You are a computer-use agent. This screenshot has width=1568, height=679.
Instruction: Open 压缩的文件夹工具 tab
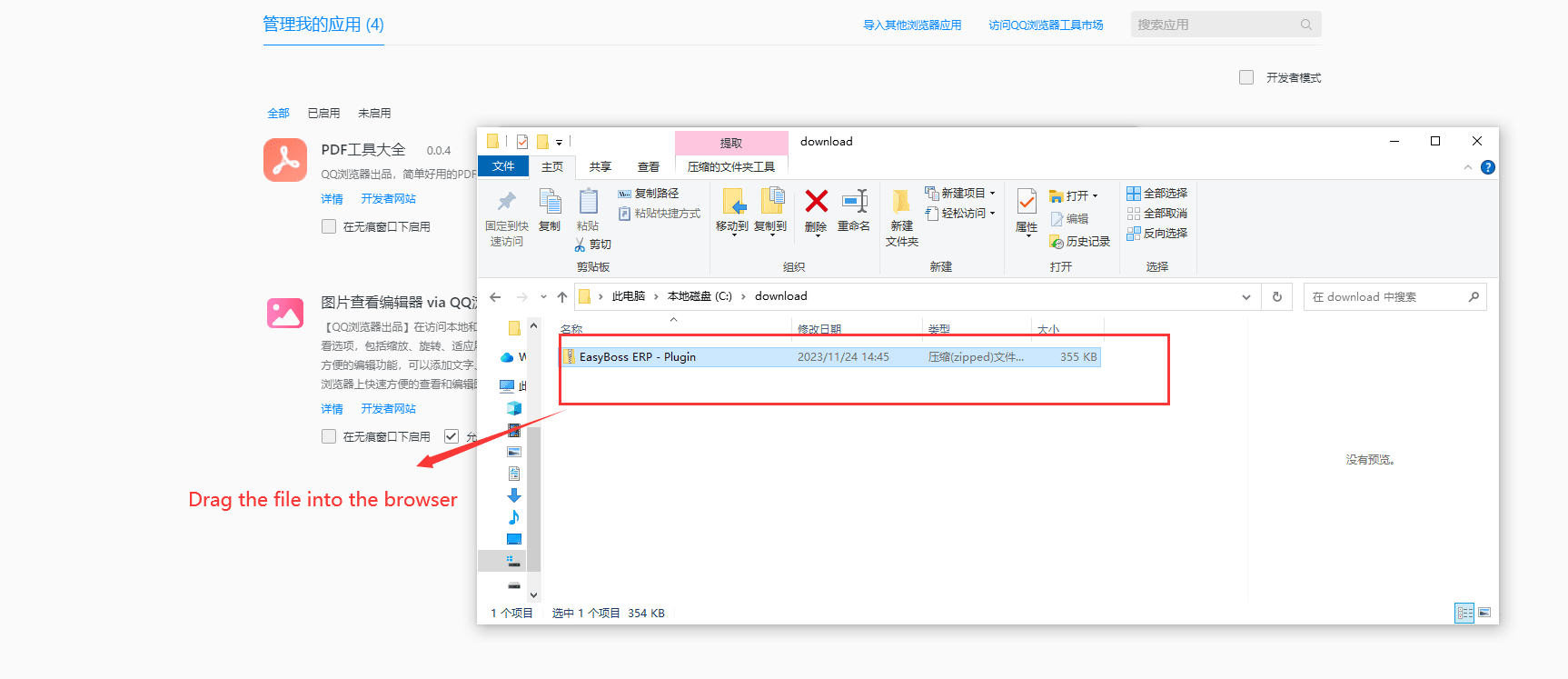click(731, 167)
